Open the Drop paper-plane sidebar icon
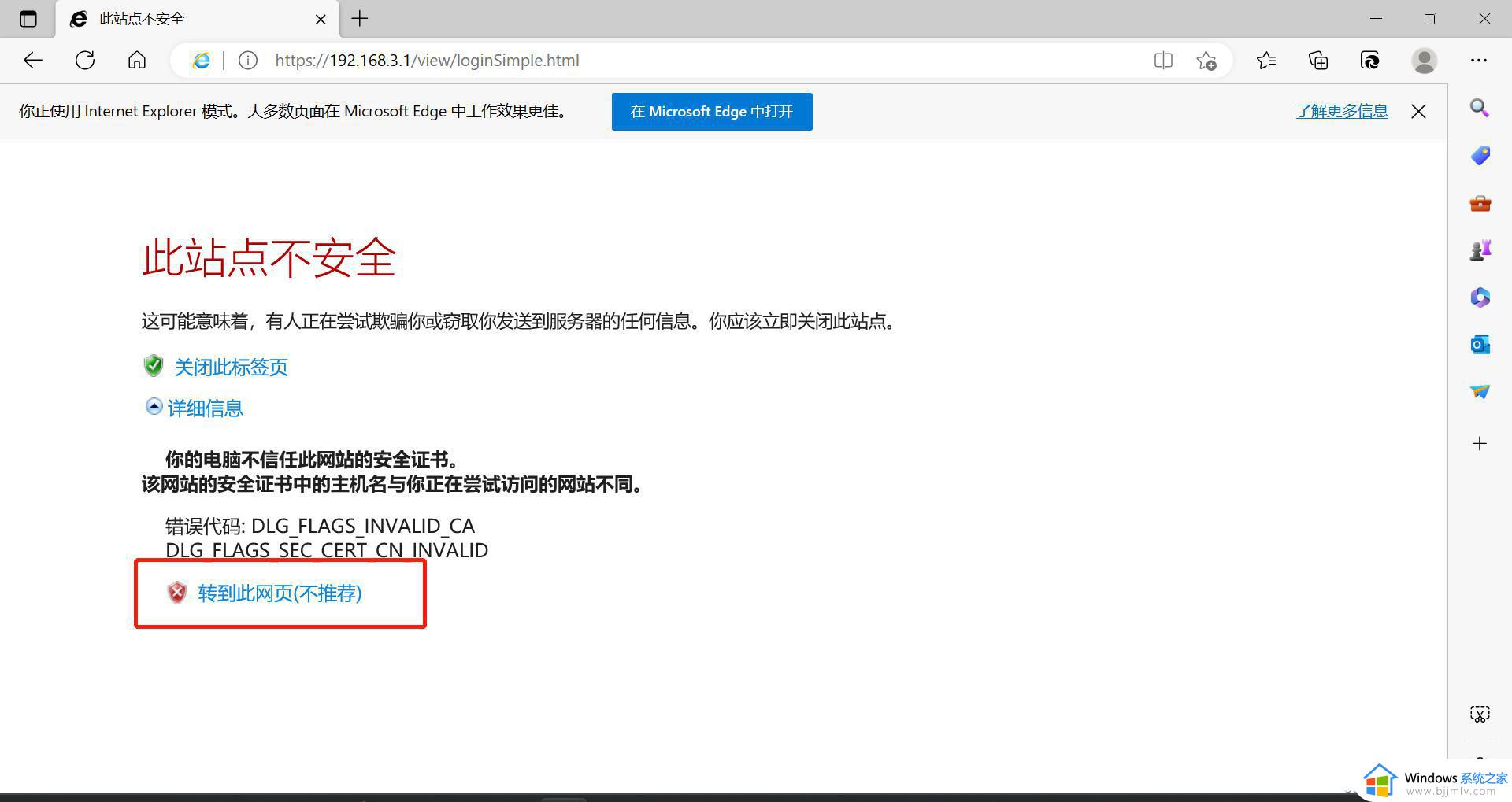 pos(1480,391)
